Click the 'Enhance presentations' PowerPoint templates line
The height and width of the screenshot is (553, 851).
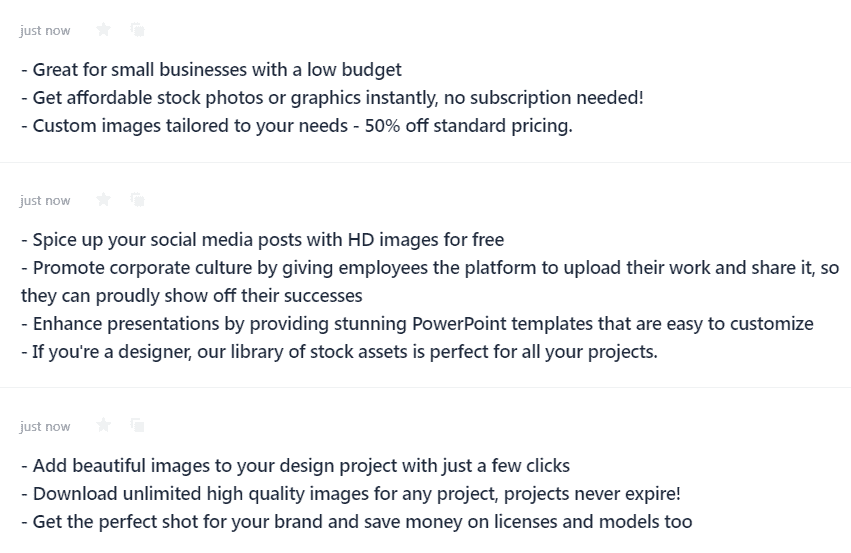point(417,324)
